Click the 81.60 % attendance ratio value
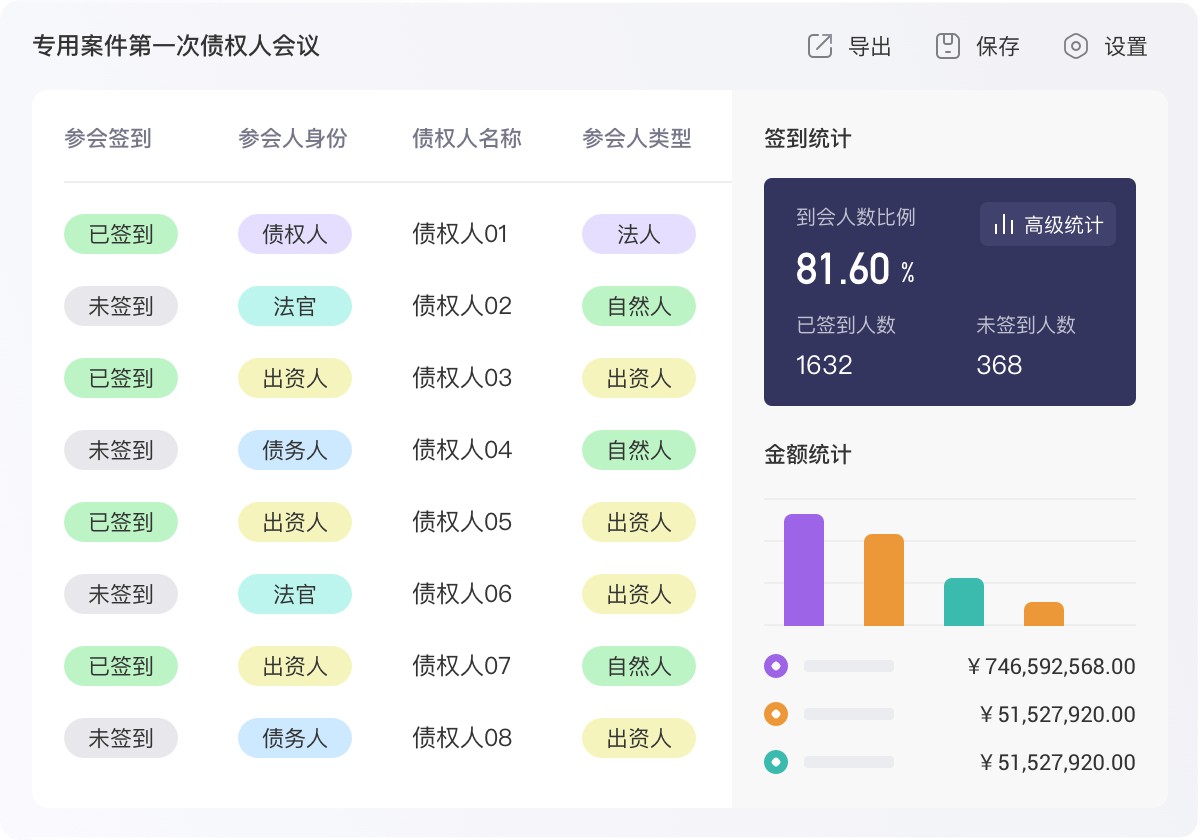Screen dimensions: 1200x840 coord(855,269)
